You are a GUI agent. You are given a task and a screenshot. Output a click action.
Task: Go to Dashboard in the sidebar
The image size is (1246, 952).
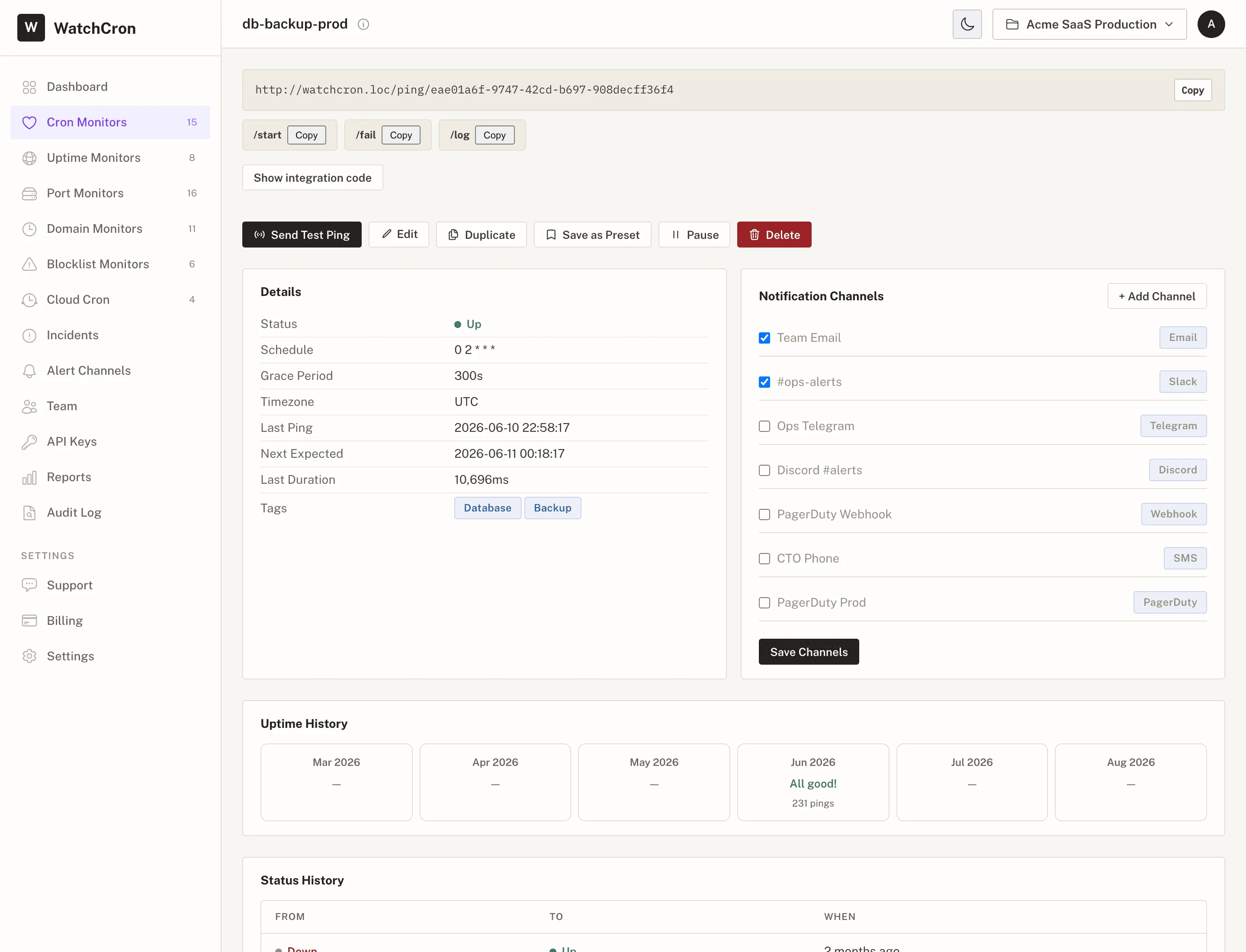click(x=110, y=87)
